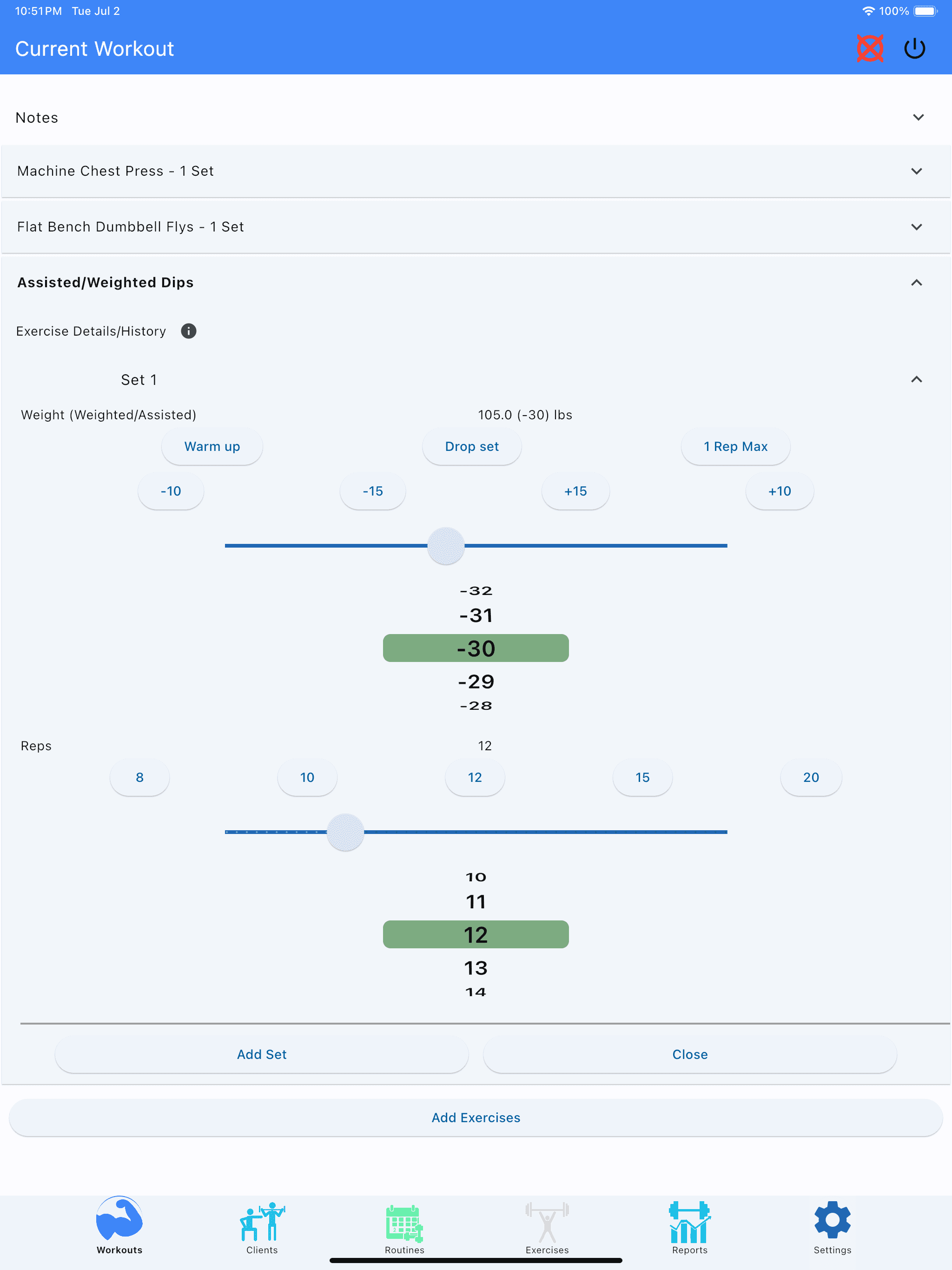Tap the weight increment +15 button
This screenshot has width=952, height=1270.
pyautogui.click(x=576, y=491)
